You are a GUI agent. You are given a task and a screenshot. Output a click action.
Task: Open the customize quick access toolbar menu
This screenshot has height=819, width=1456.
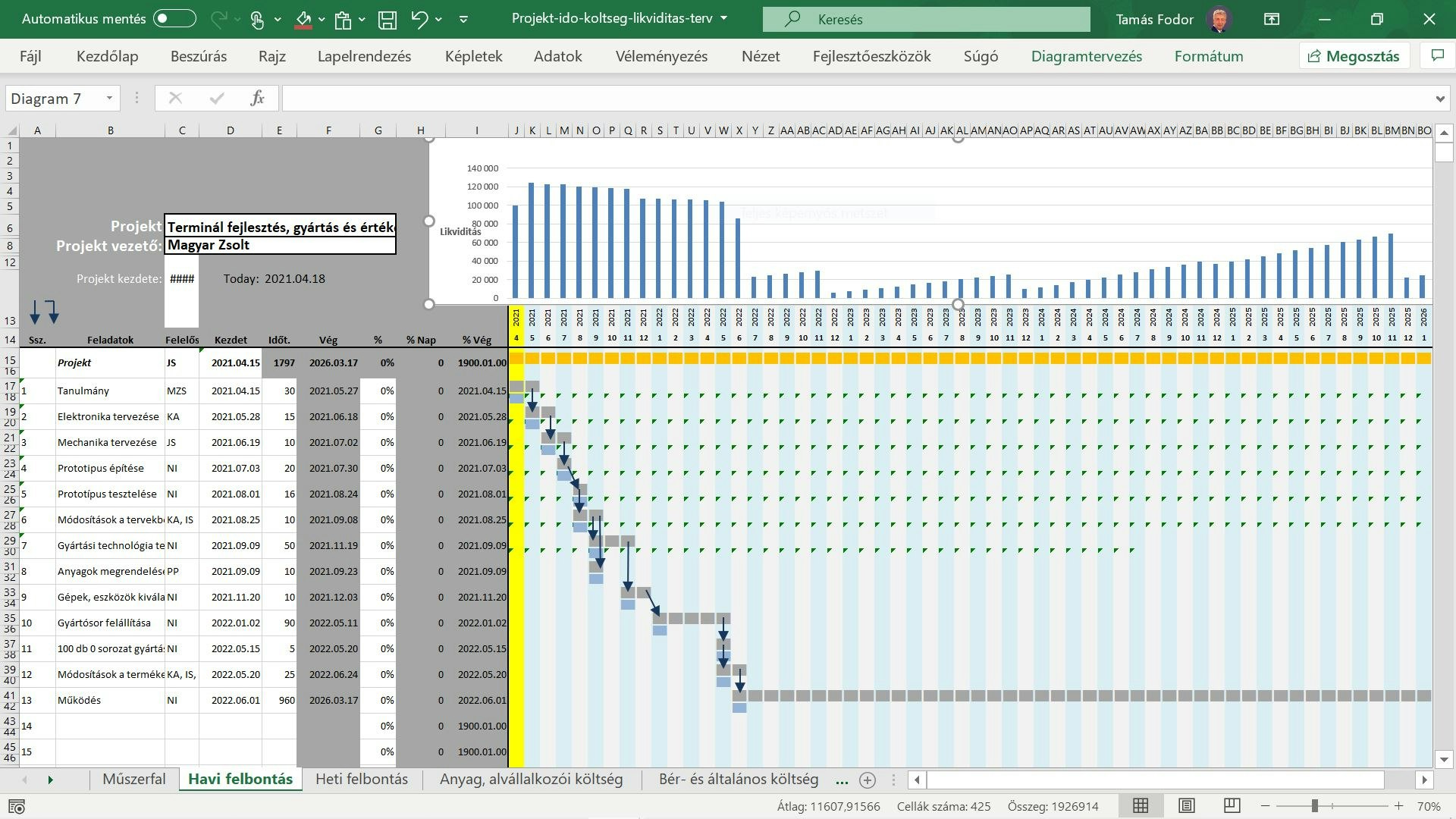coord(463,19)
